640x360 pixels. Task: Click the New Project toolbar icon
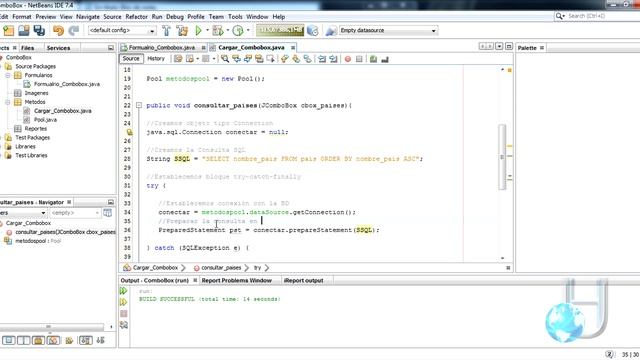pyautogui.click(x=9, y=30)
